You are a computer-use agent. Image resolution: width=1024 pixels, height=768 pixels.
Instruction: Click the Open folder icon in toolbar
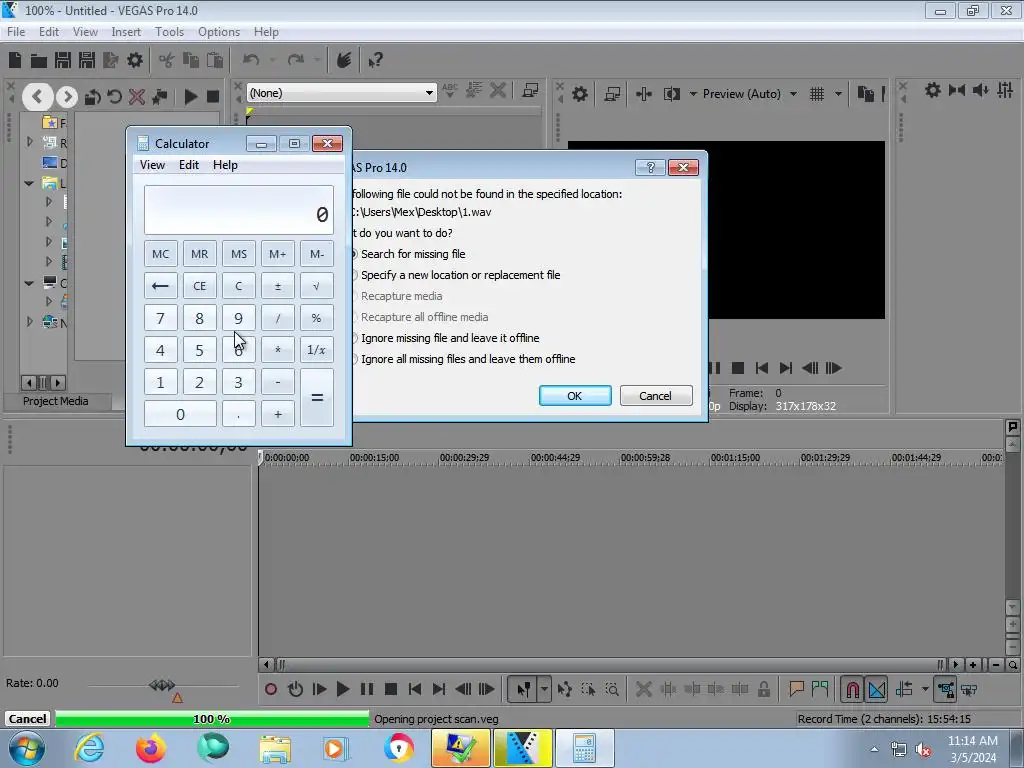(39, 61)
